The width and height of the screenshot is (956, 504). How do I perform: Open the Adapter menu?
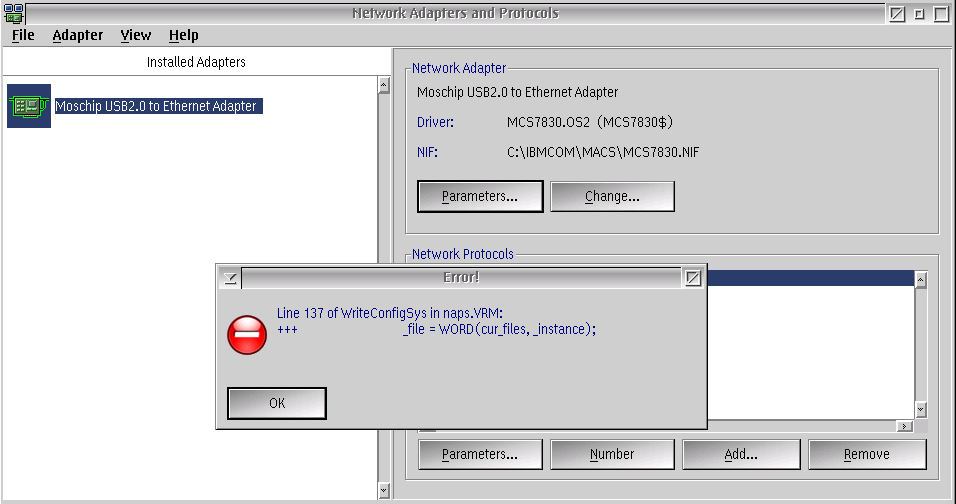(x=77, y=35)
